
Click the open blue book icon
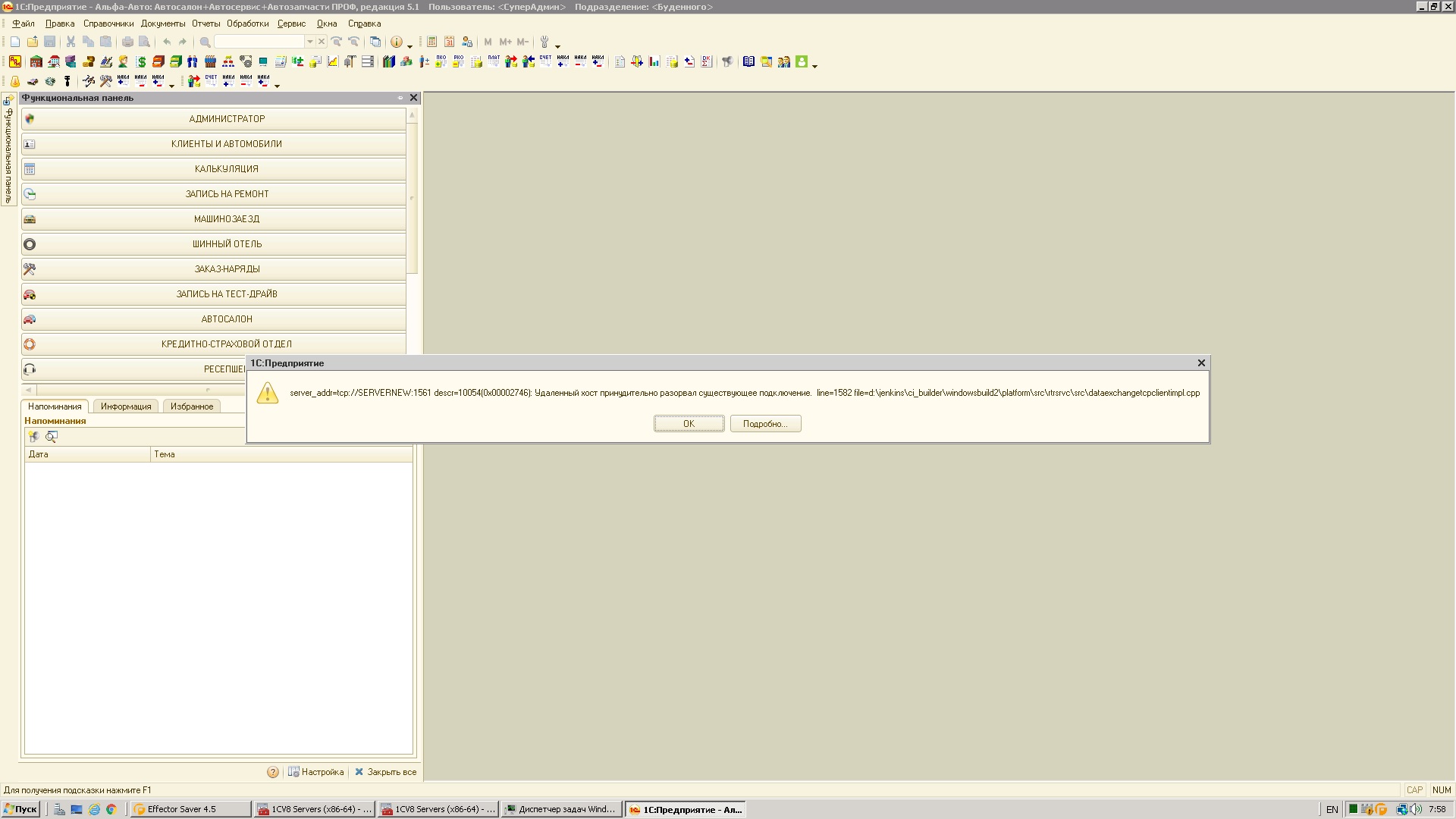pos(749,61)
